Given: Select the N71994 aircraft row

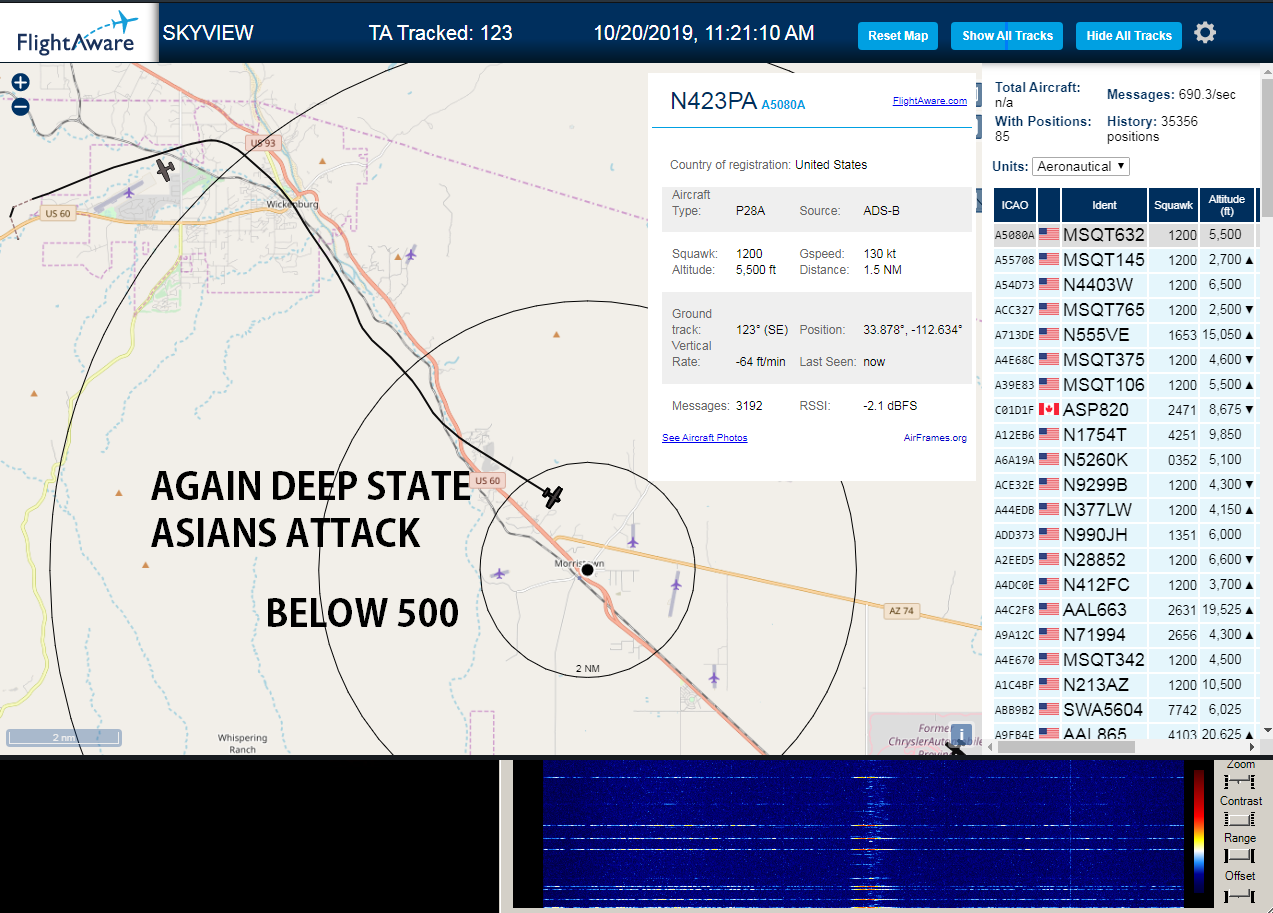Looking at the screenshot, I should [1125, 635].
